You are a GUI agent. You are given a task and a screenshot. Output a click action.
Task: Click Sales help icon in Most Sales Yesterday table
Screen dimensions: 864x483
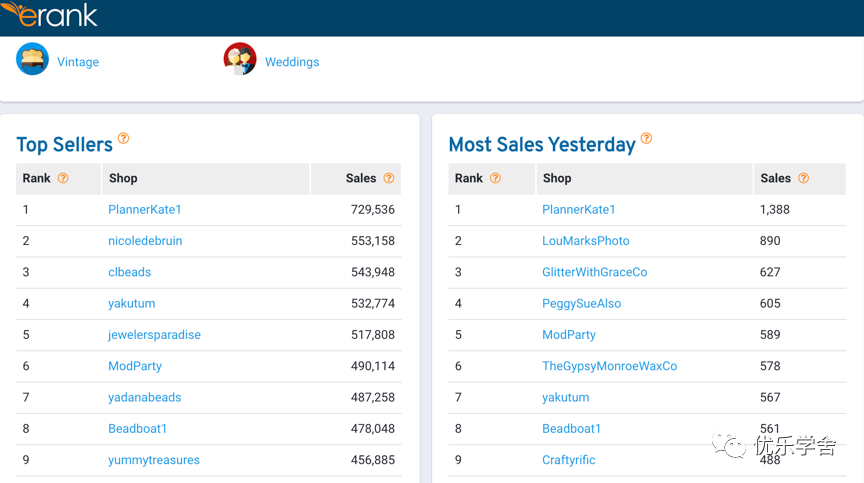point(803,178)
